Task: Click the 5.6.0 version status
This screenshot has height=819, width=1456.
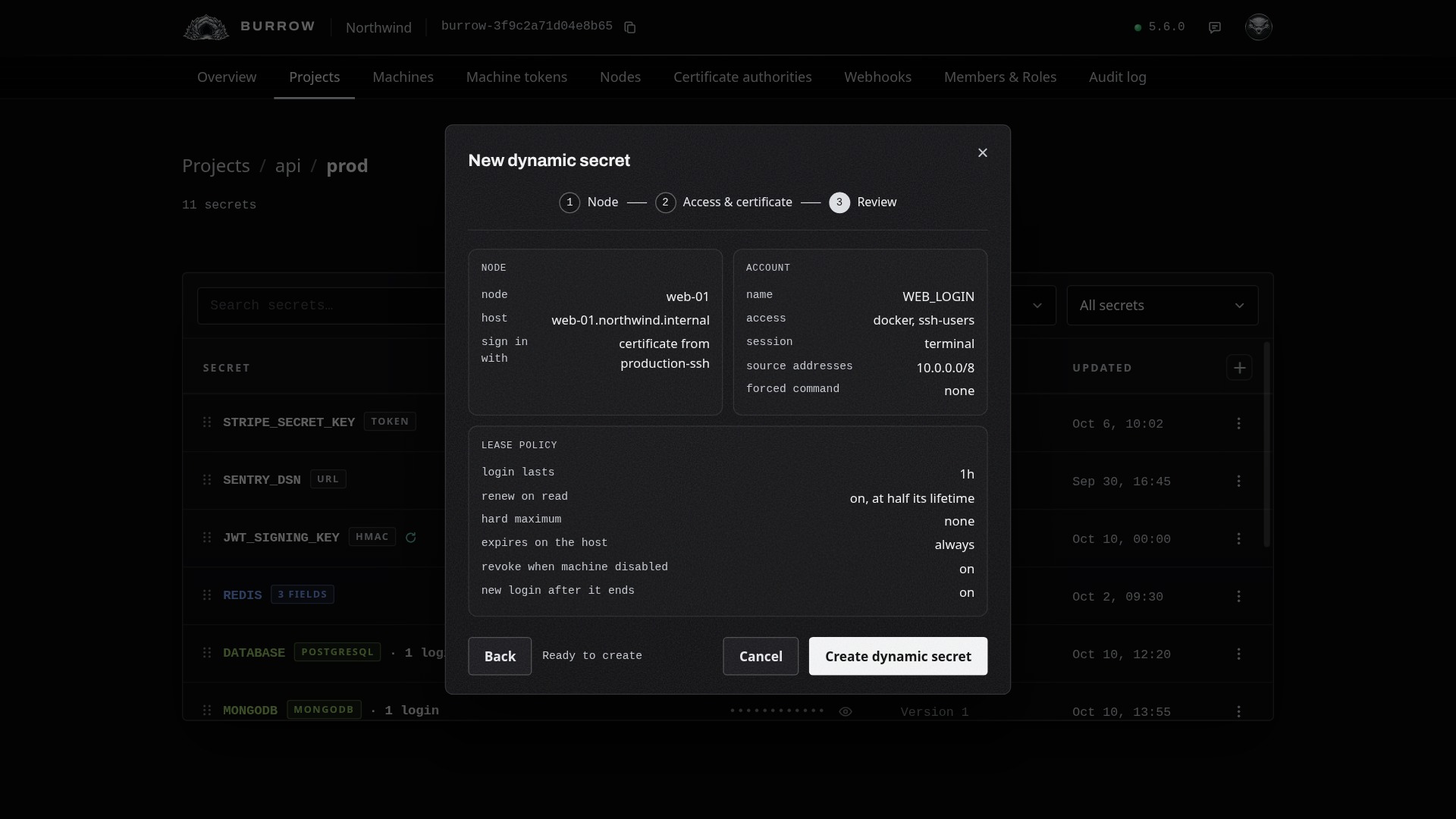Action: pos(1159,27)
